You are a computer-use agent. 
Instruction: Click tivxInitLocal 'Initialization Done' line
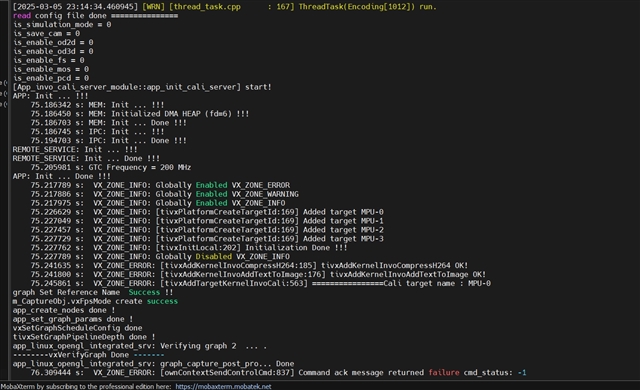[189, 248]
